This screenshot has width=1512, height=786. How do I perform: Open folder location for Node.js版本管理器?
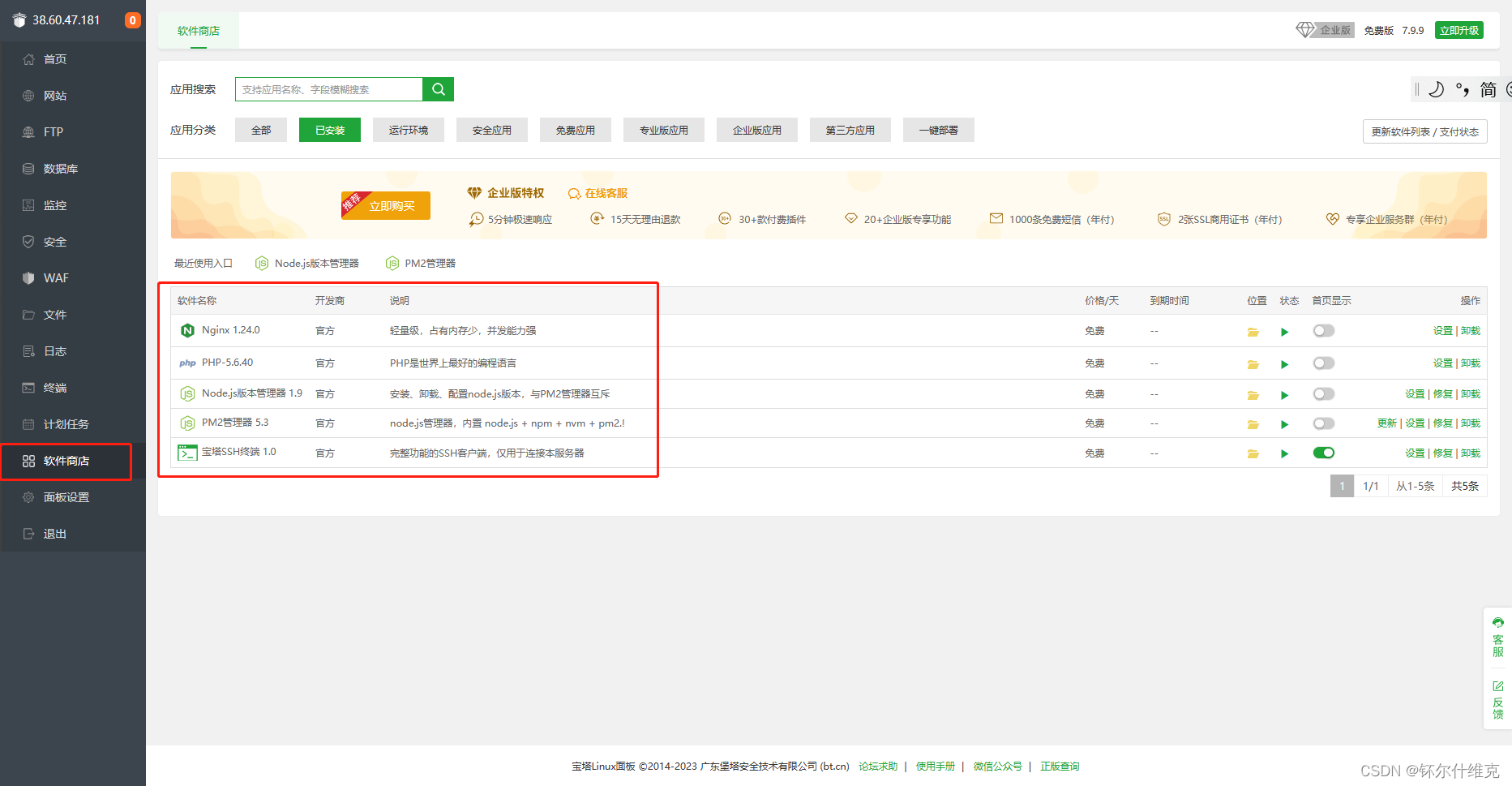pos(1253,395)
